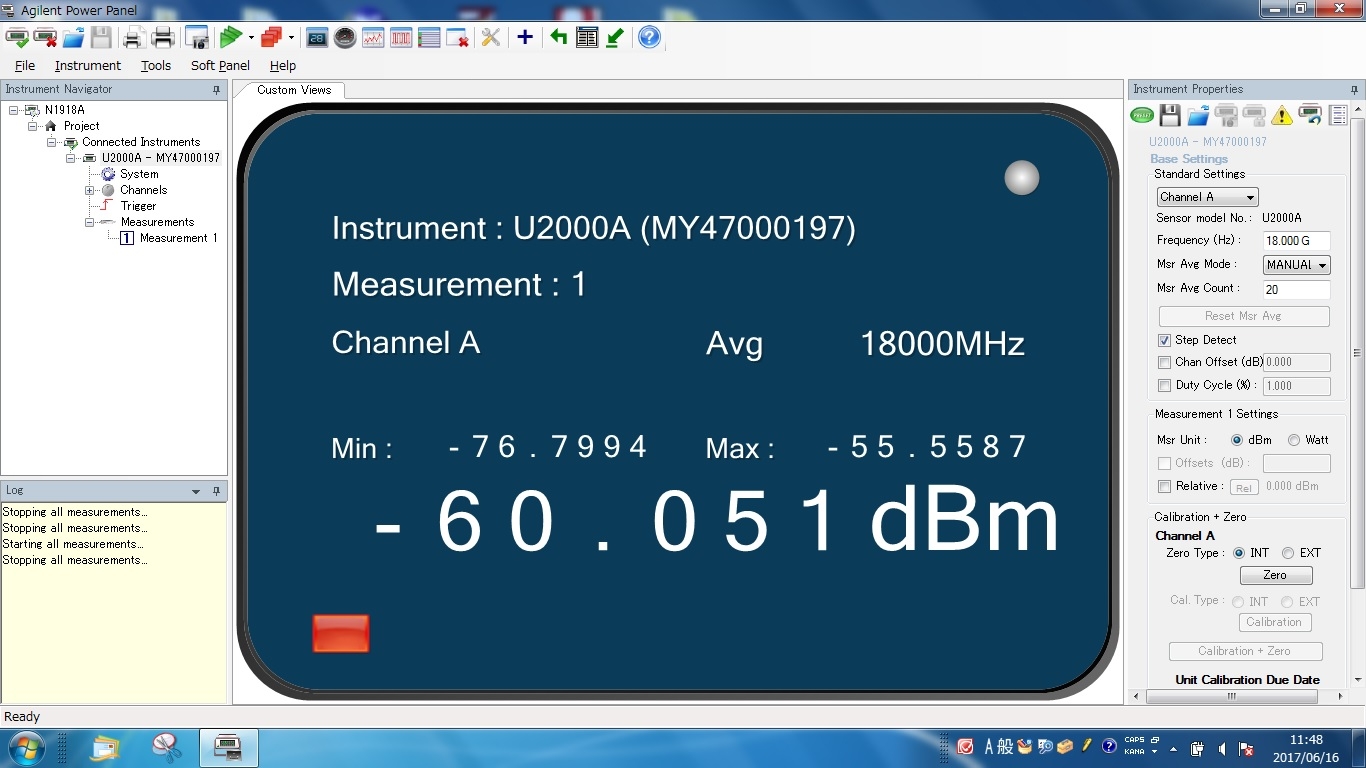Click the Msr Avg Count input field

[1296, 289]
